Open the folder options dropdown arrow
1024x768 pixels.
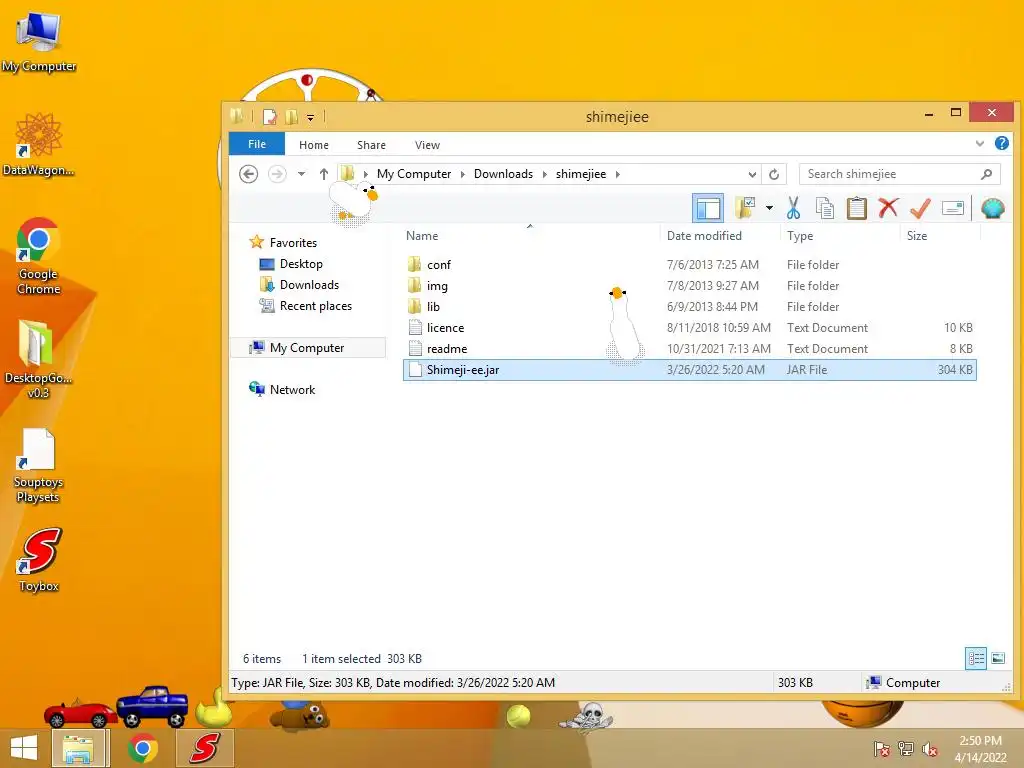coord(769,208)
